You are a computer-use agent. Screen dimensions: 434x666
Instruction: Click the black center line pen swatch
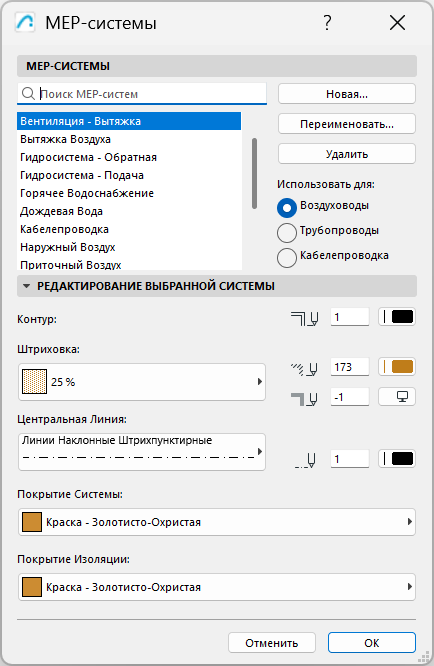397,459
